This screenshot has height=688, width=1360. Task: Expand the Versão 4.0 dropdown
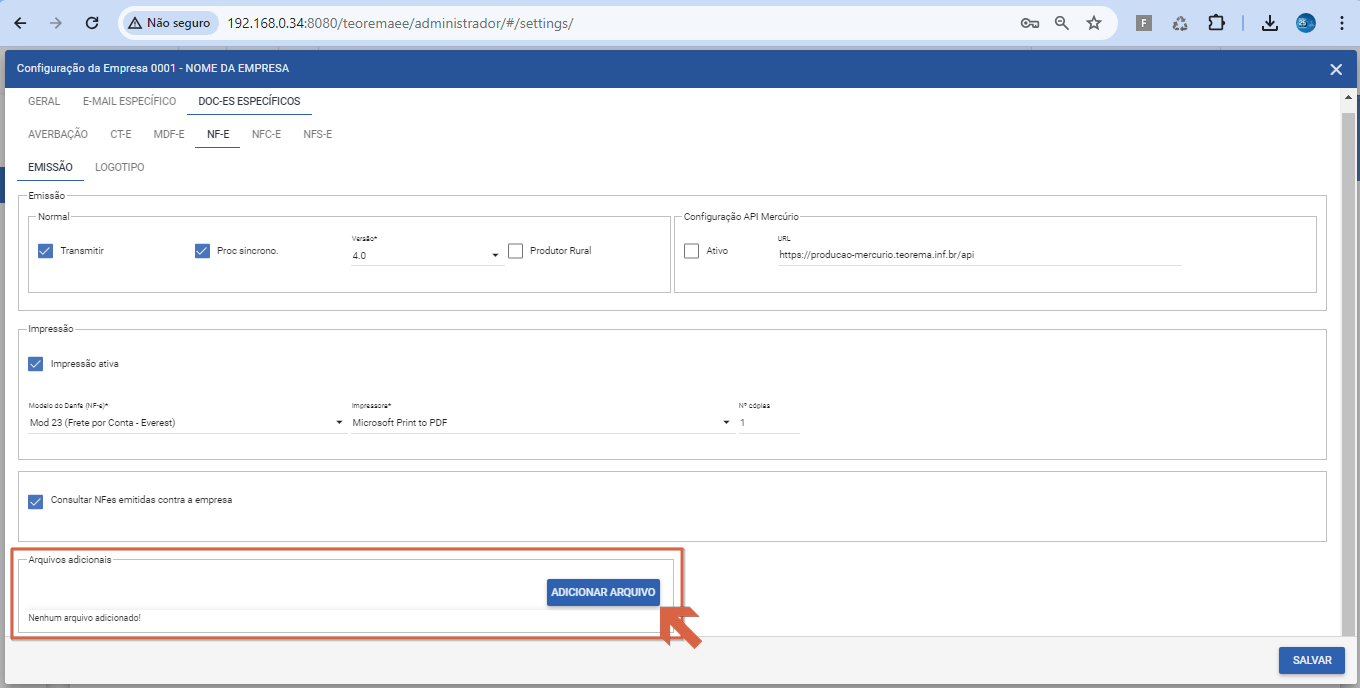426,256
